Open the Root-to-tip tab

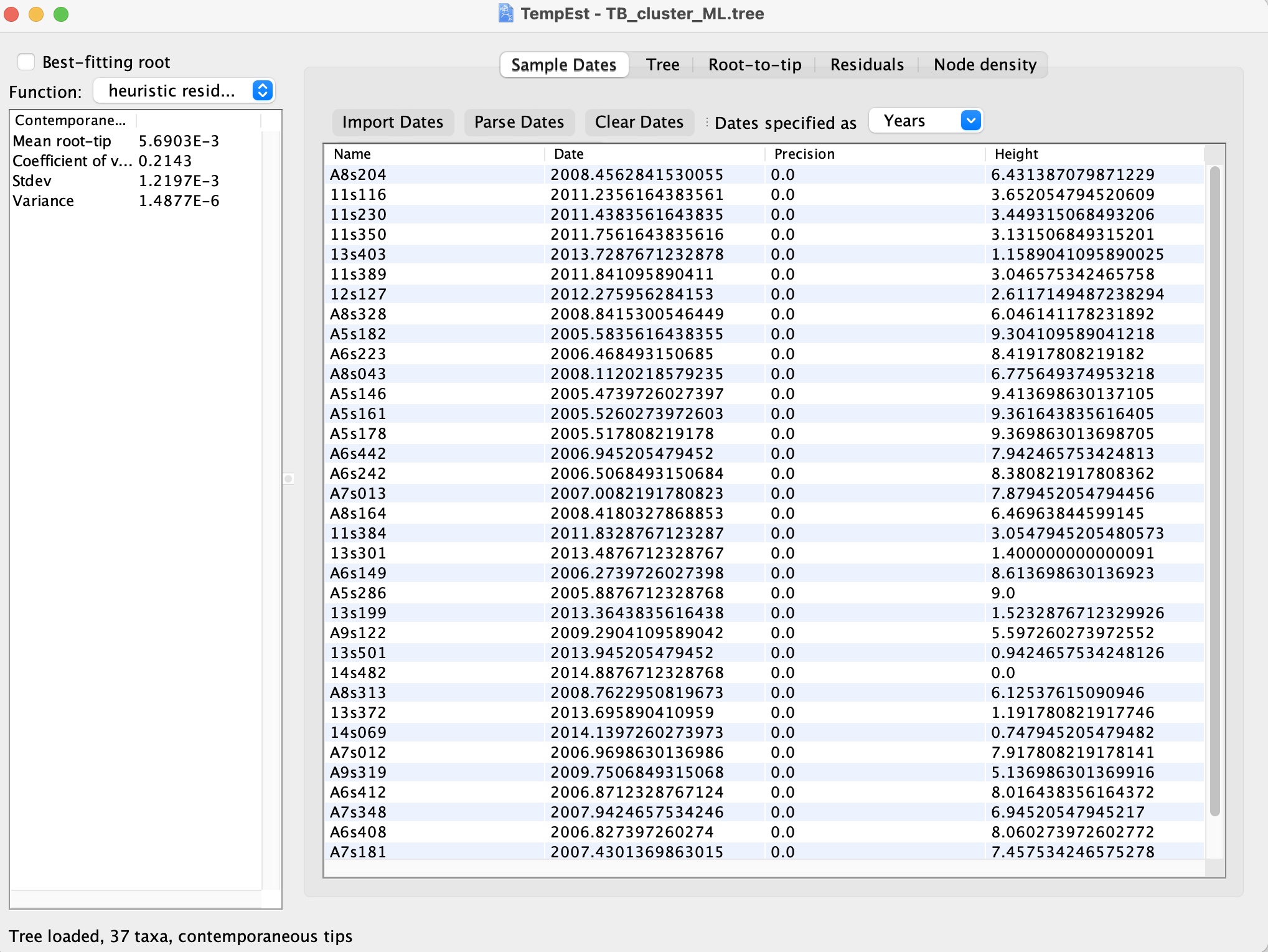pyautogui.click(x=754, y=65)
